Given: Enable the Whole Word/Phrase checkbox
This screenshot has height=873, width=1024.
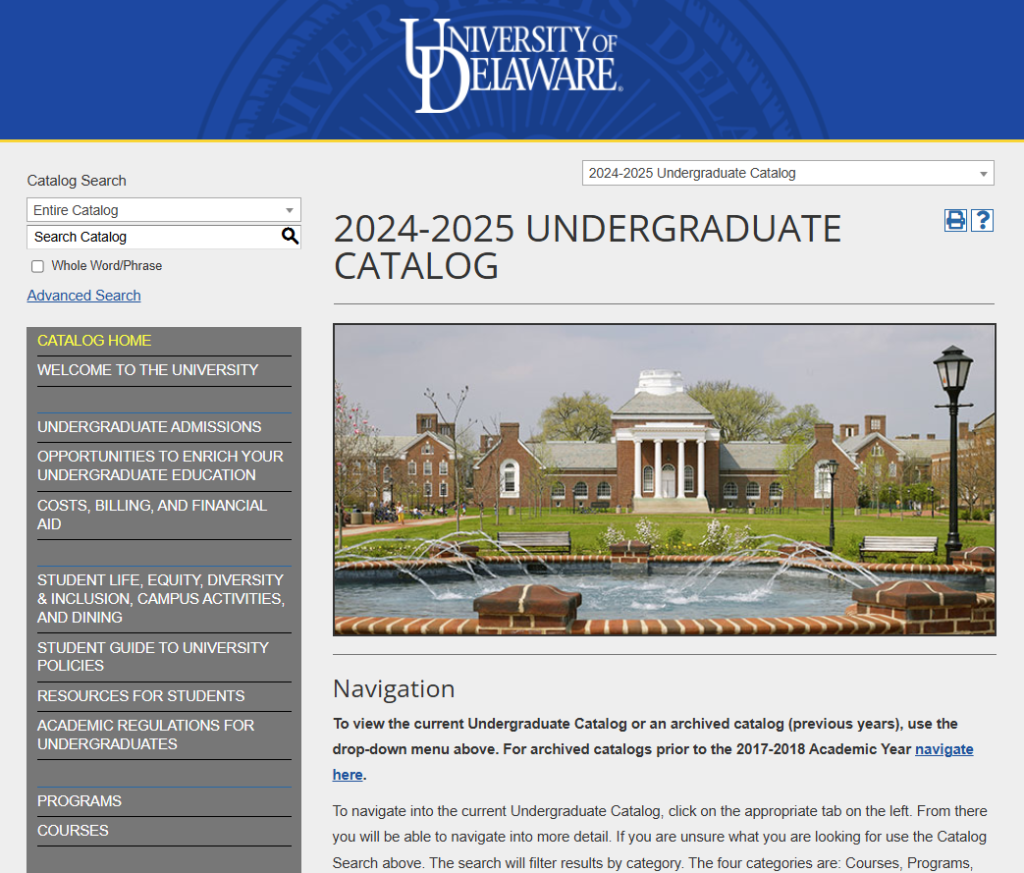Looking at the screenshot, I should [x=38, y=266].
